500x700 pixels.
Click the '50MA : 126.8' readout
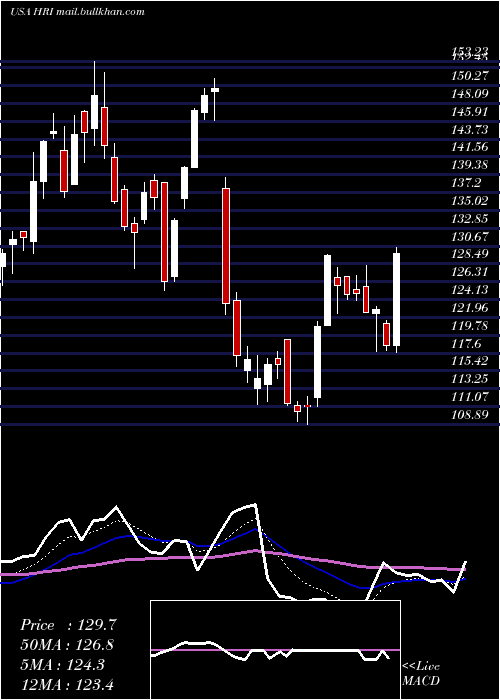click(67, 645)
